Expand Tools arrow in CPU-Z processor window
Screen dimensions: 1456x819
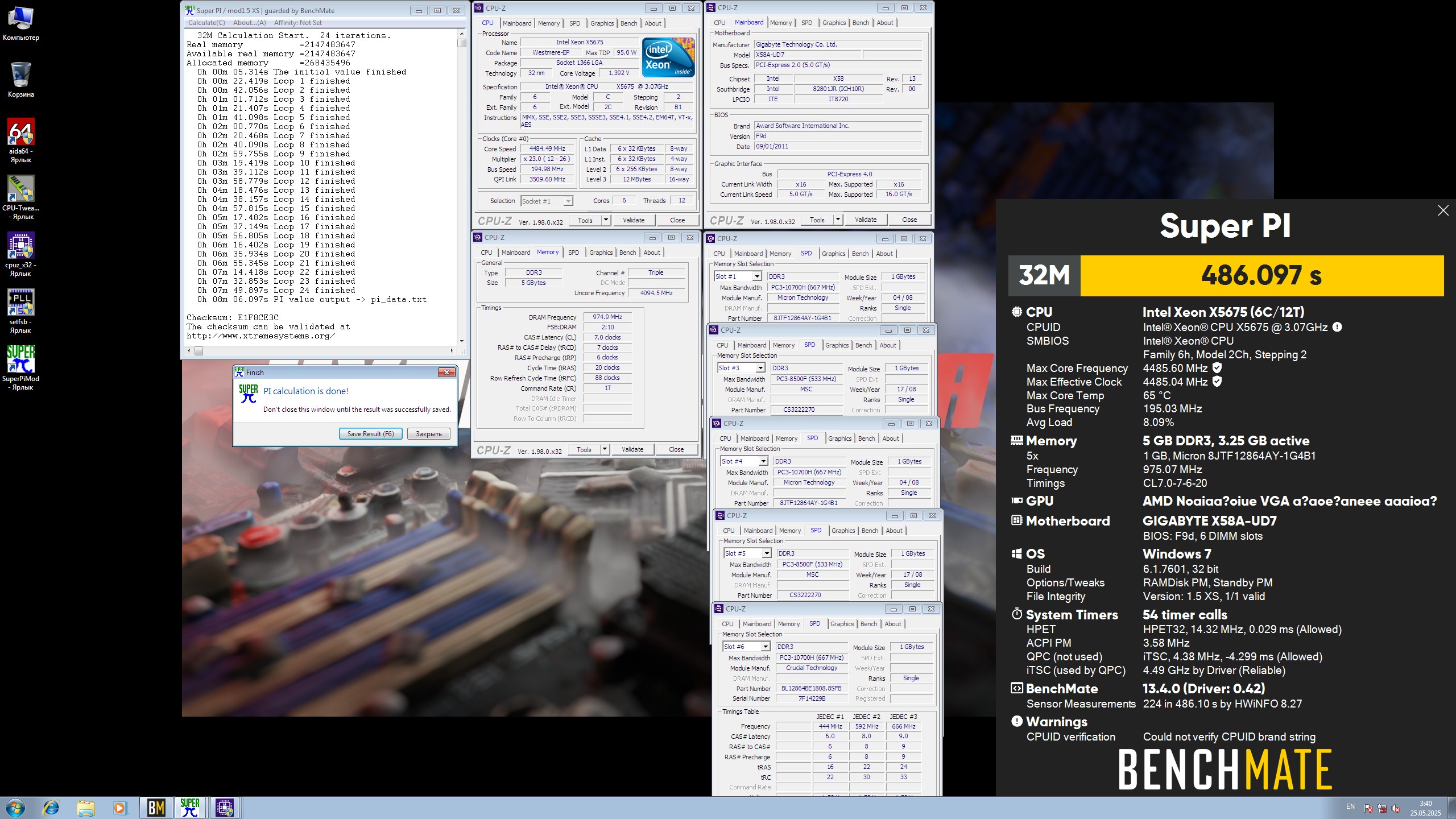tap(606, 220)
